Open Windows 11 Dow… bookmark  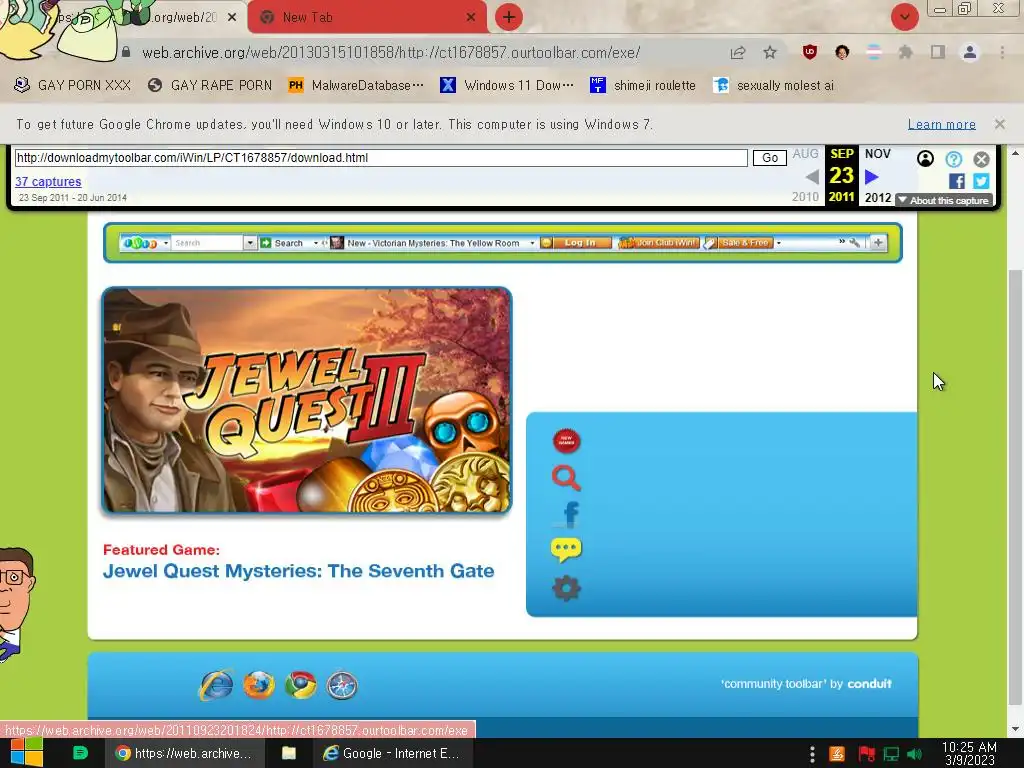[x=507, y=86]
